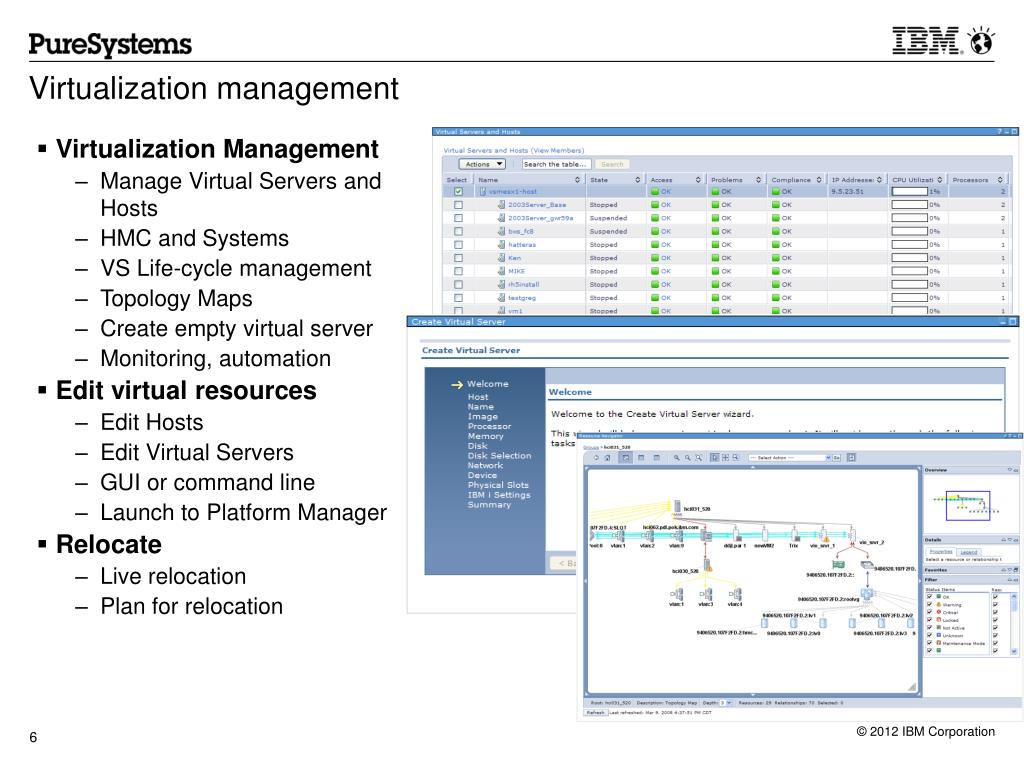Open the 2003Server_Base server link
The image size is (1024, 768).
pyautogui.click(x=537, y=205)
